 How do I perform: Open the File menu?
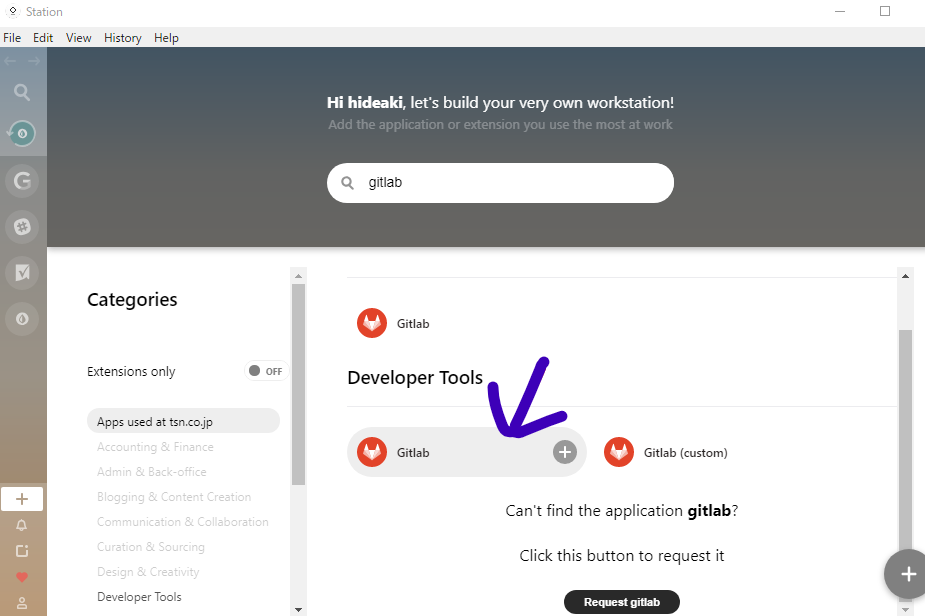(x=12, y=38)
